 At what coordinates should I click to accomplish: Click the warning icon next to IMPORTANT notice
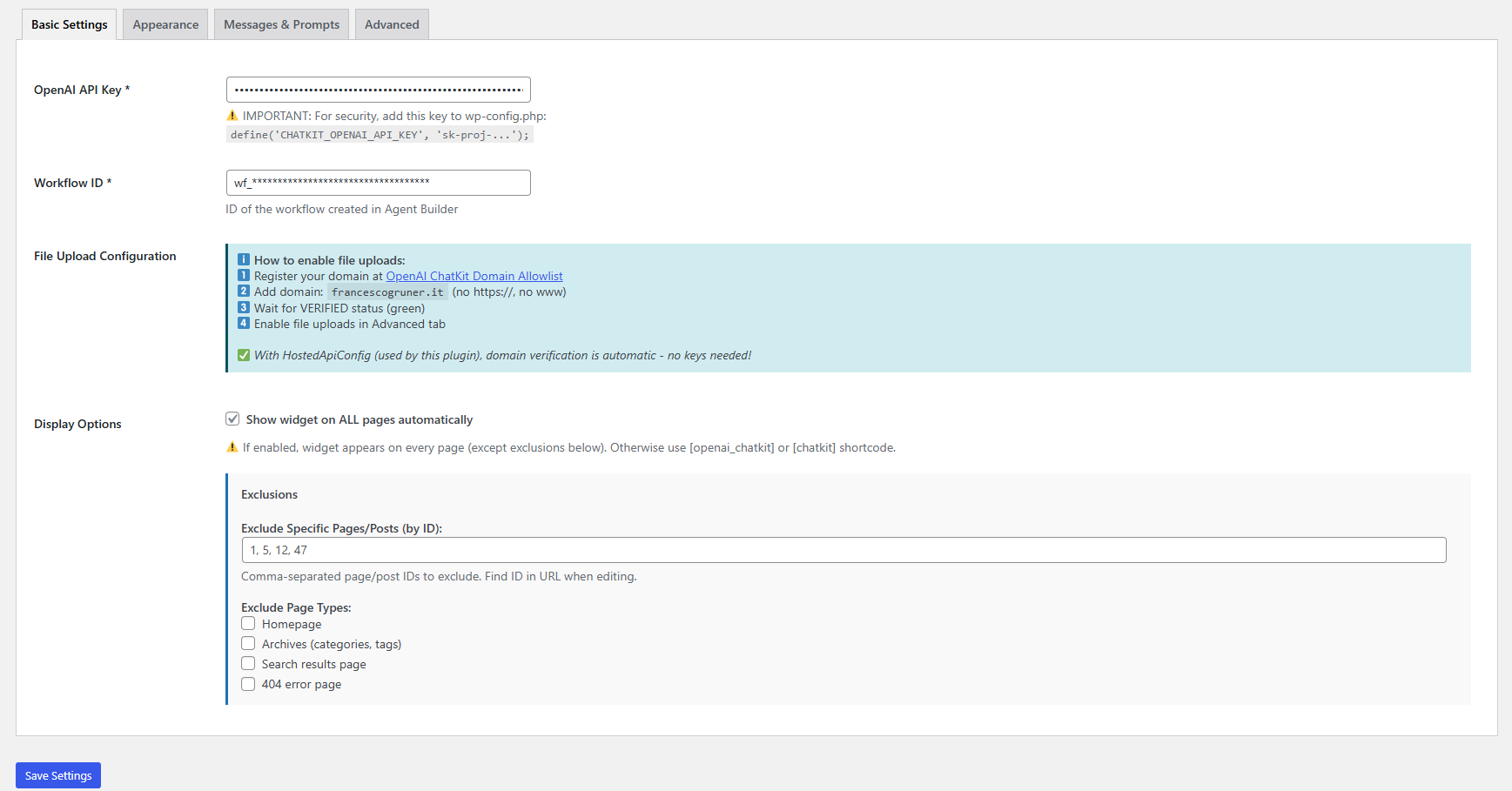[232, 116]
